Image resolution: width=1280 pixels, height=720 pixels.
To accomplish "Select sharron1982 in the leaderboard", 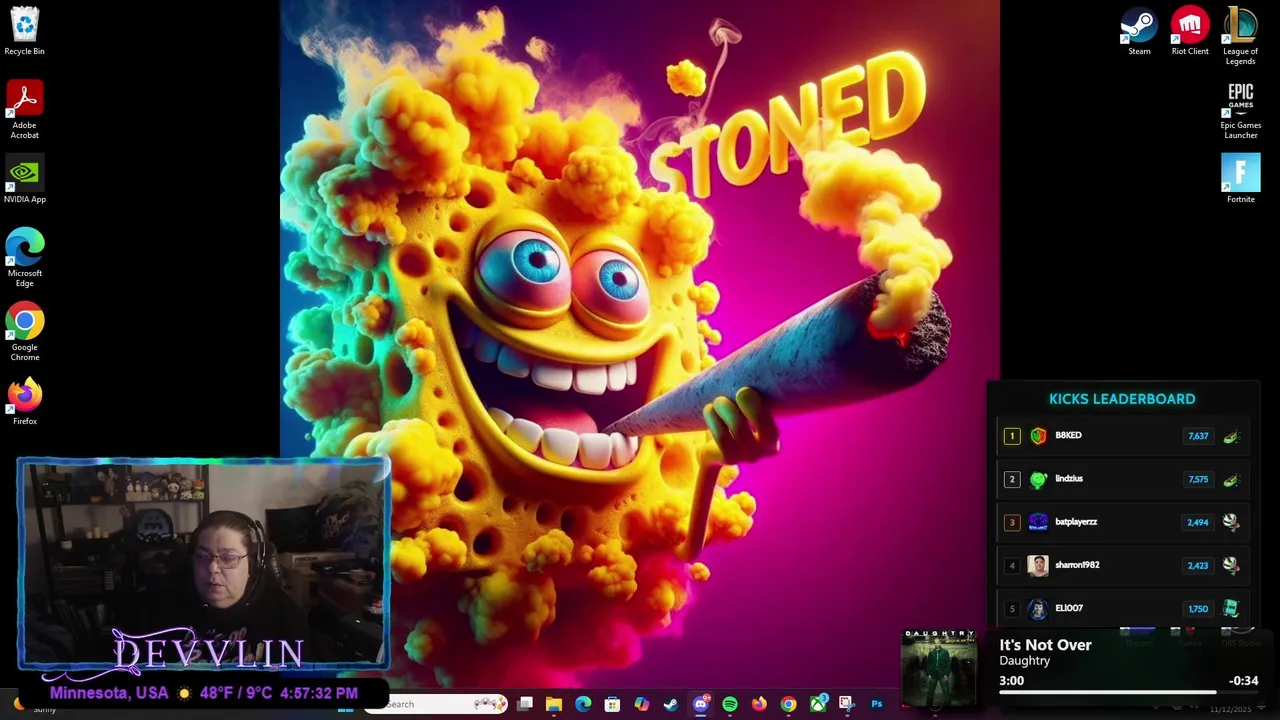I will pyautogui.click(x=1122, y=565).
